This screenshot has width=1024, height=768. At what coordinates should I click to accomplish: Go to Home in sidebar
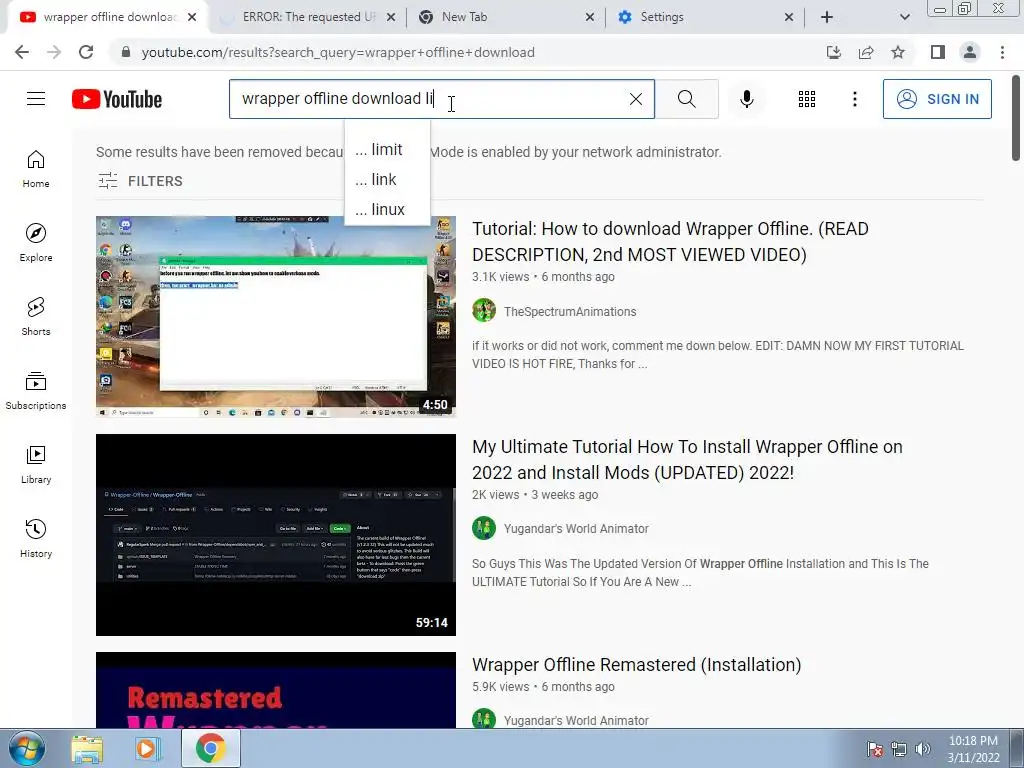(36, 169)
